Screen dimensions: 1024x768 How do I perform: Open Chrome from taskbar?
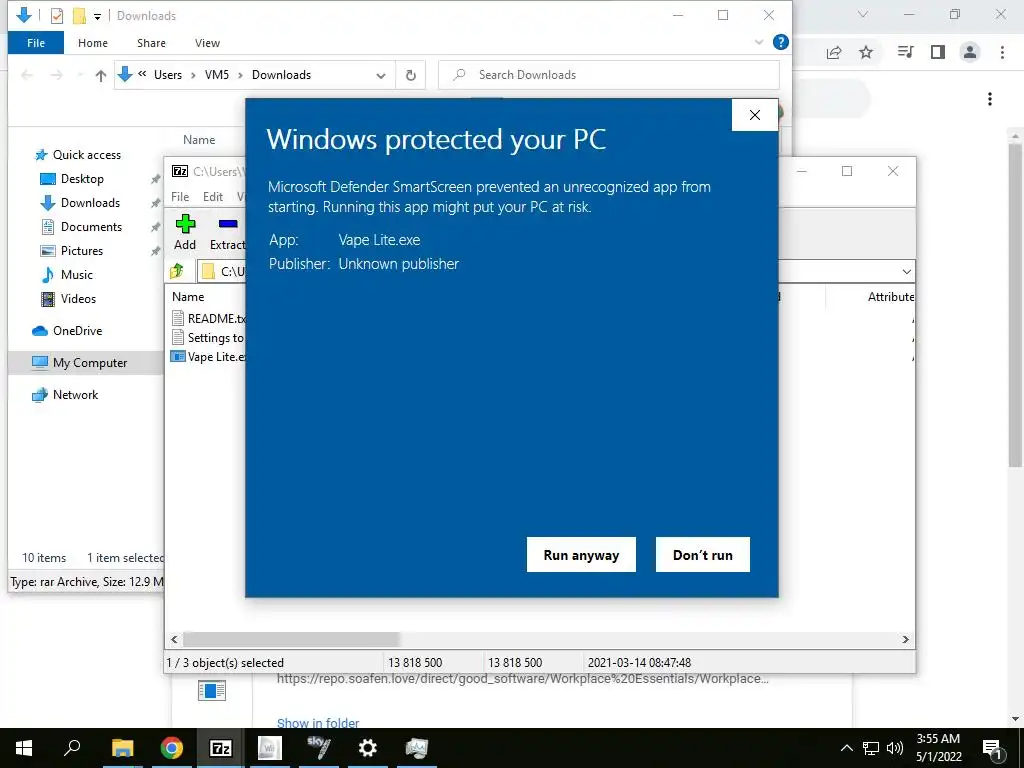[x=172, y=748]
